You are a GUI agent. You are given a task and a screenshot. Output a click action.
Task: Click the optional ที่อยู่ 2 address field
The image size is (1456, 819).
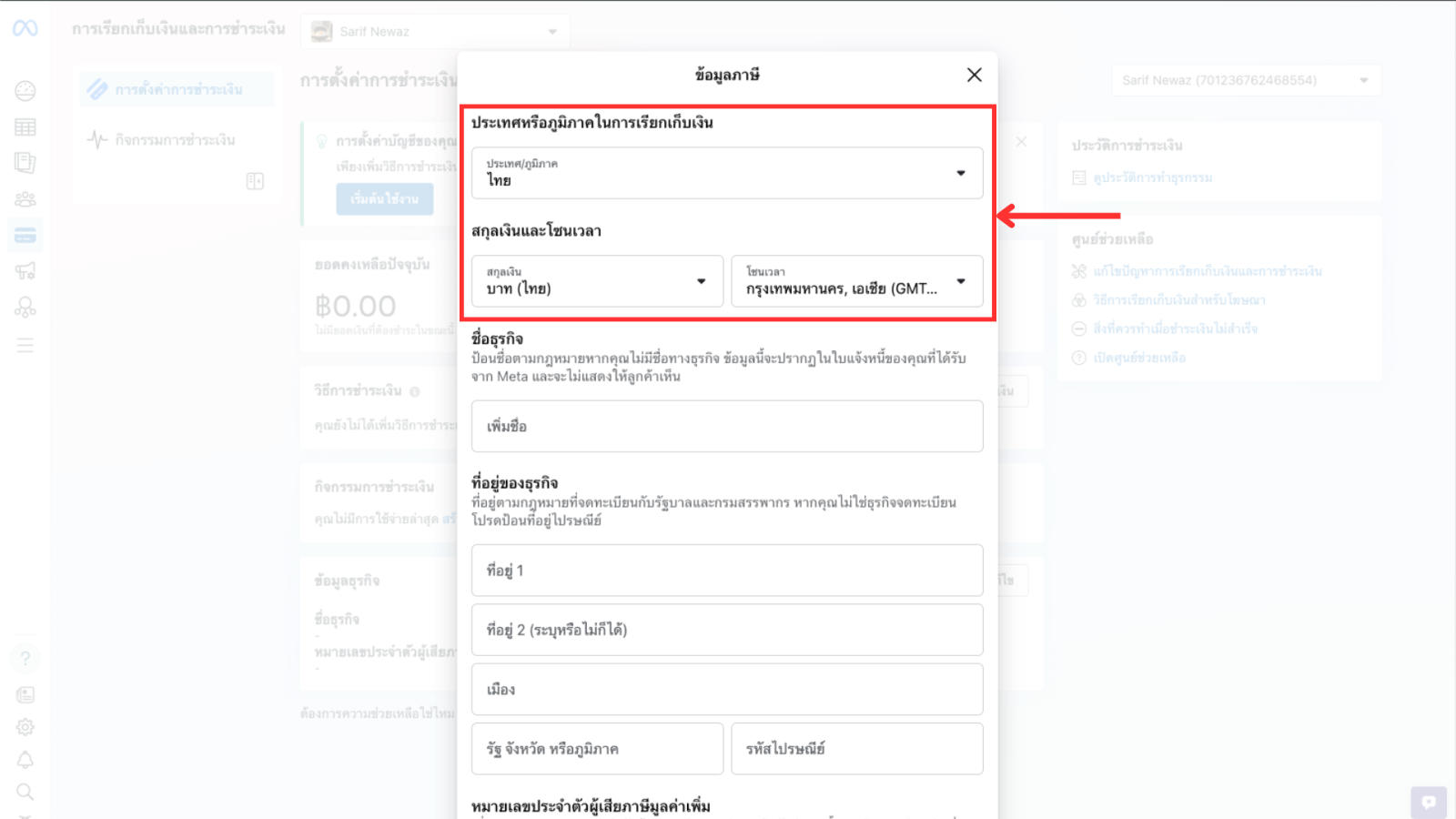[x=726, y=630]
